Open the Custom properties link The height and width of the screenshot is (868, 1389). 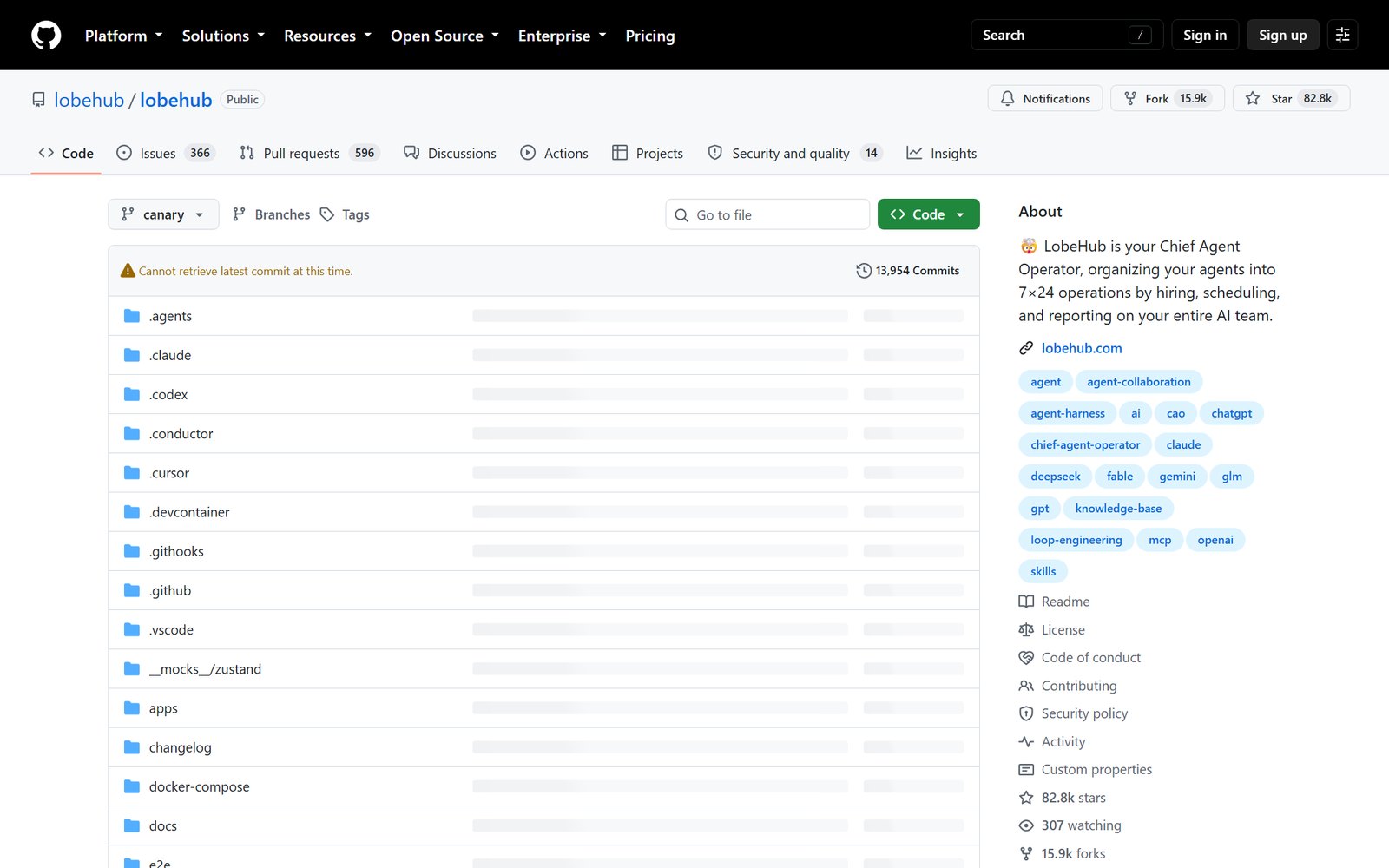coord(1096,770)
